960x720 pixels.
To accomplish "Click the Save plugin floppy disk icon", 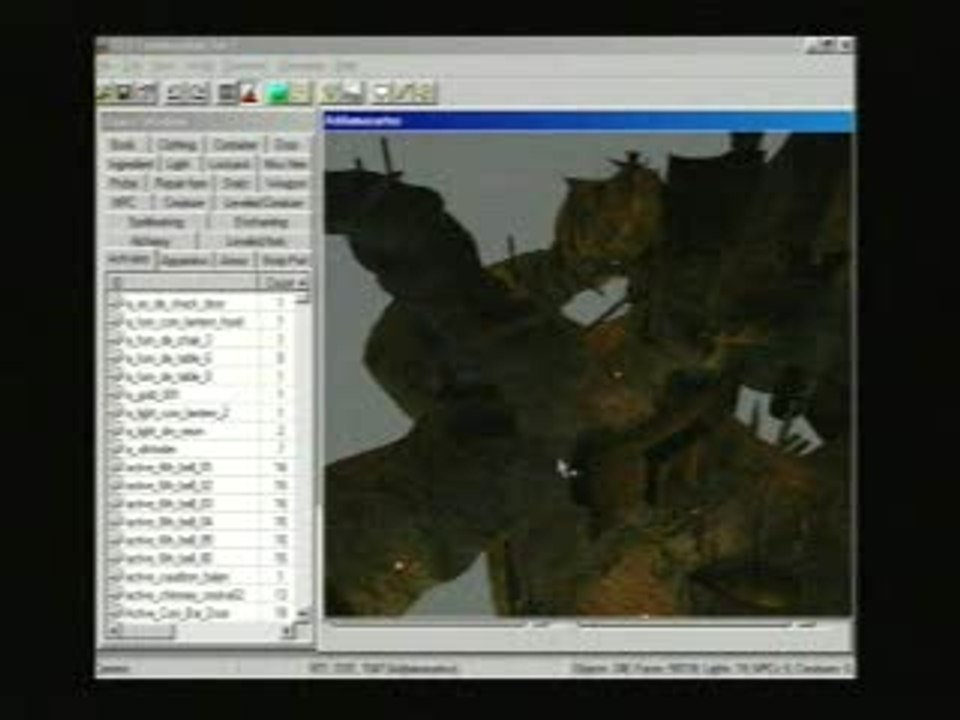I will (124, 92).
